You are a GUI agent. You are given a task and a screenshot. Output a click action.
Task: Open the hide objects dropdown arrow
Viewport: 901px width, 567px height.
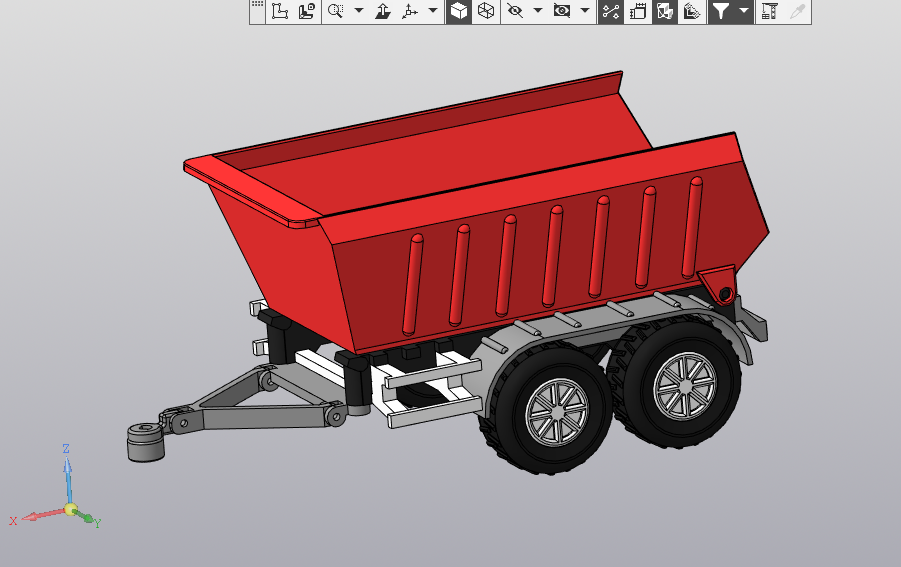538,10
